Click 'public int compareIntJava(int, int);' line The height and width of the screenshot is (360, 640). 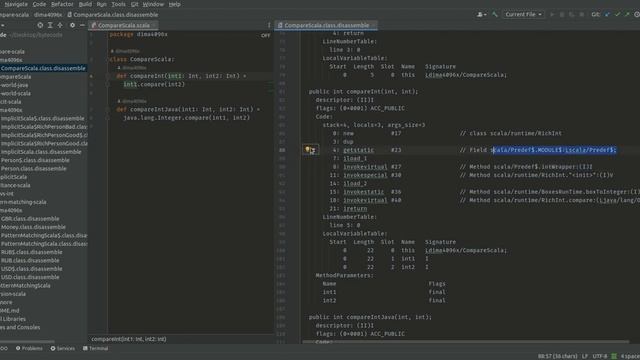(370, 317)
